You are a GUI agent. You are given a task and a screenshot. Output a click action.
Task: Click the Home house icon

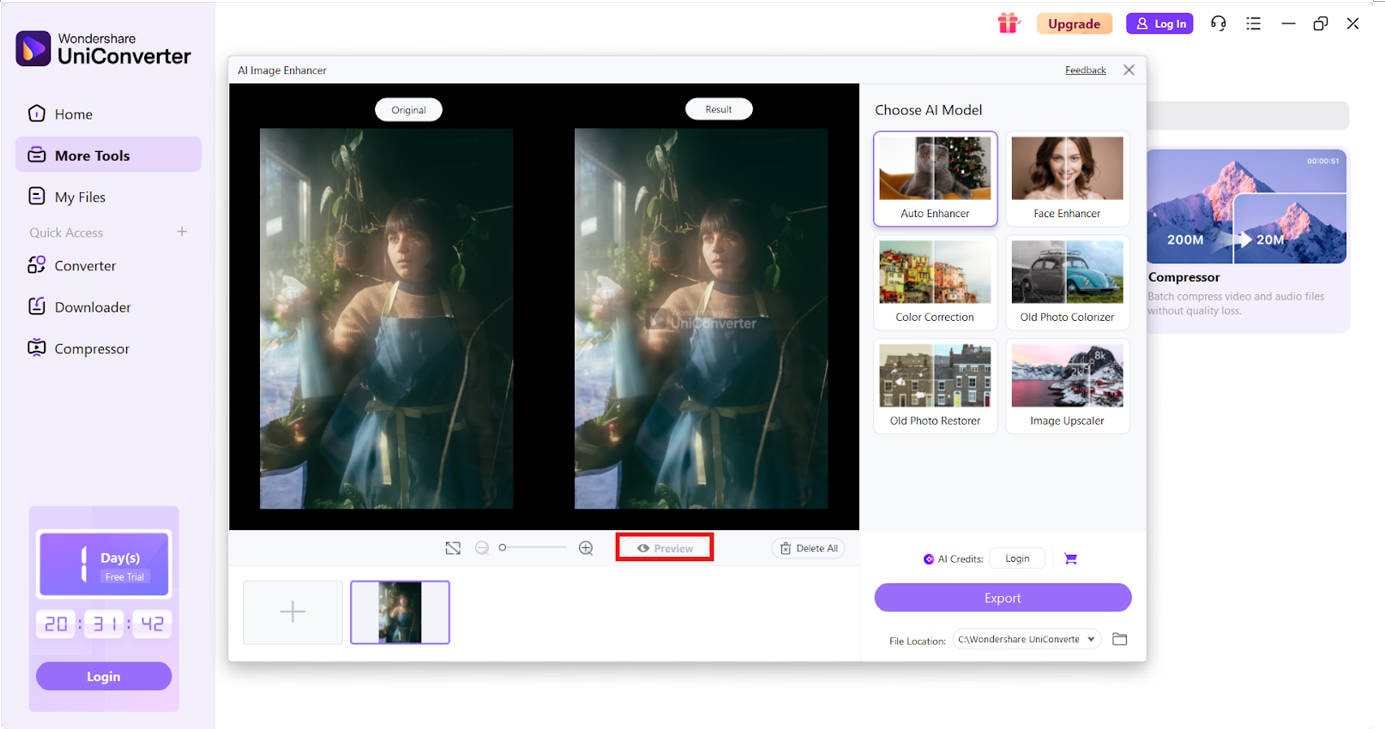[x=37, y=113]
